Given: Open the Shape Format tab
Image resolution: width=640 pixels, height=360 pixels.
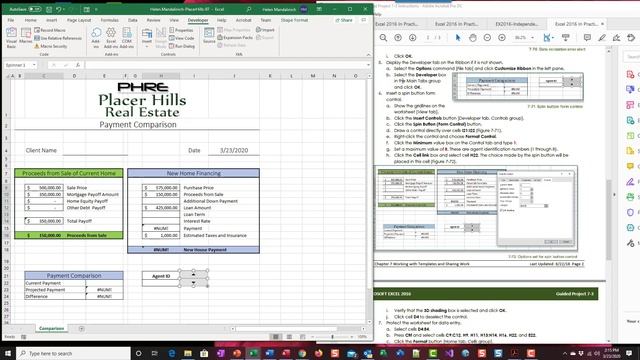Looking at the screenshot, I should (294, 20).
